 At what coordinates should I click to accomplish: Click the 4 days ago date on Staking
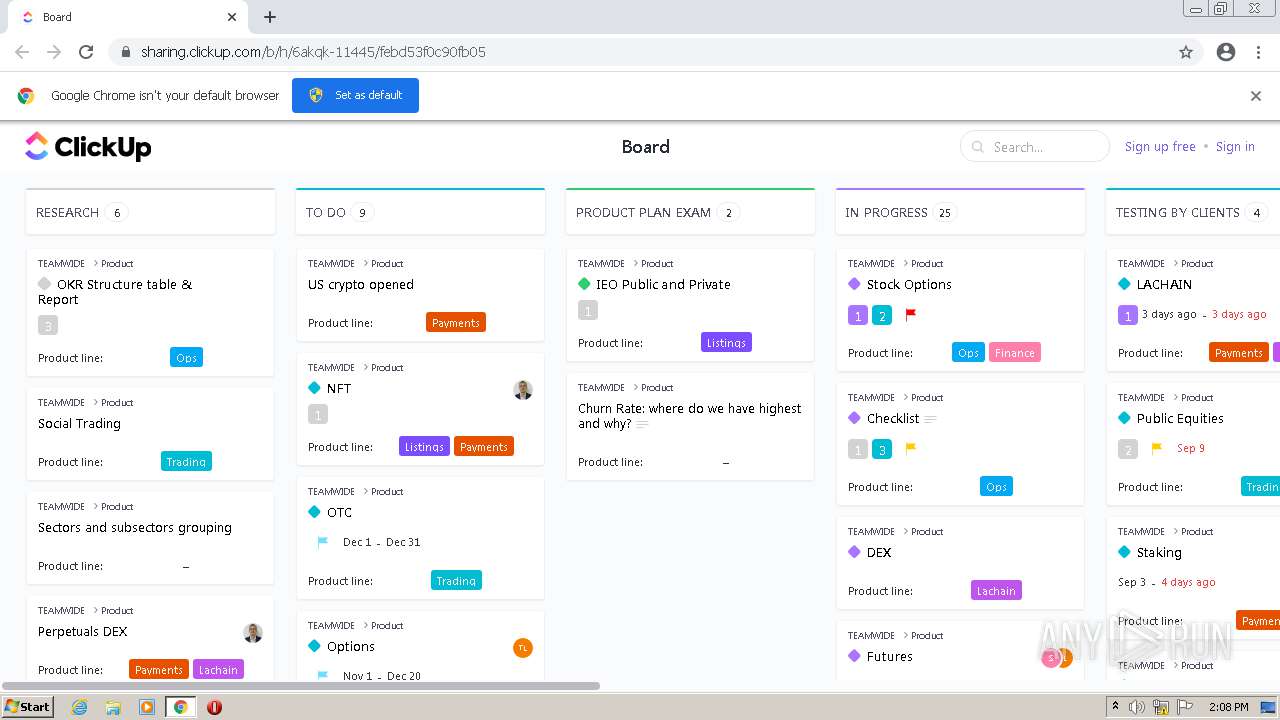click(x=1188, y=582)
